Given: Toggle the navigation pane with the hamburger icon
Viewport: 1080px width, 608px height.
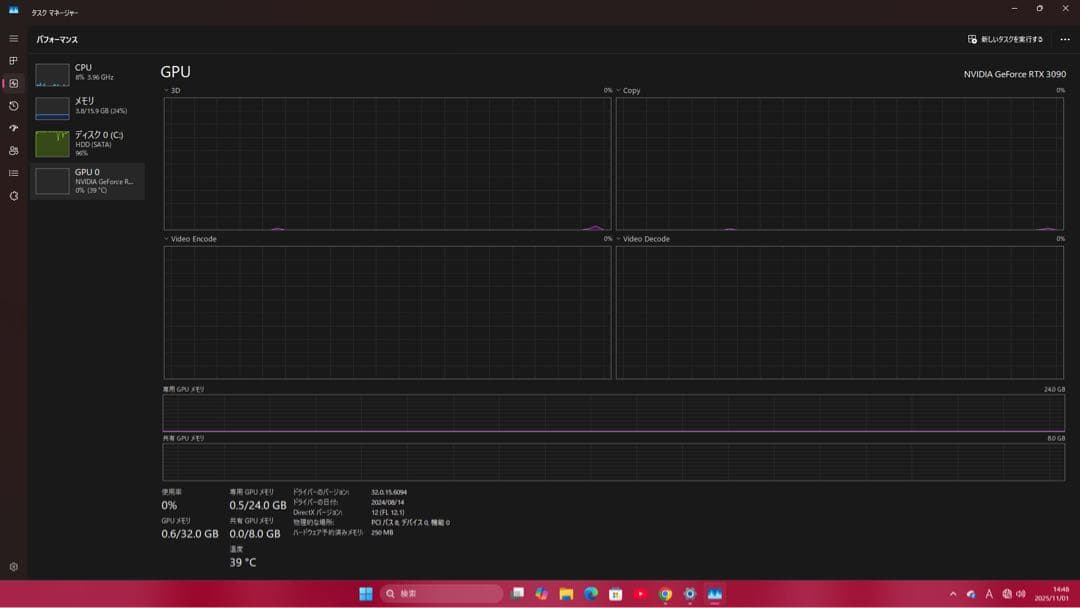Looking at the screenshot, I should (13, 38).
